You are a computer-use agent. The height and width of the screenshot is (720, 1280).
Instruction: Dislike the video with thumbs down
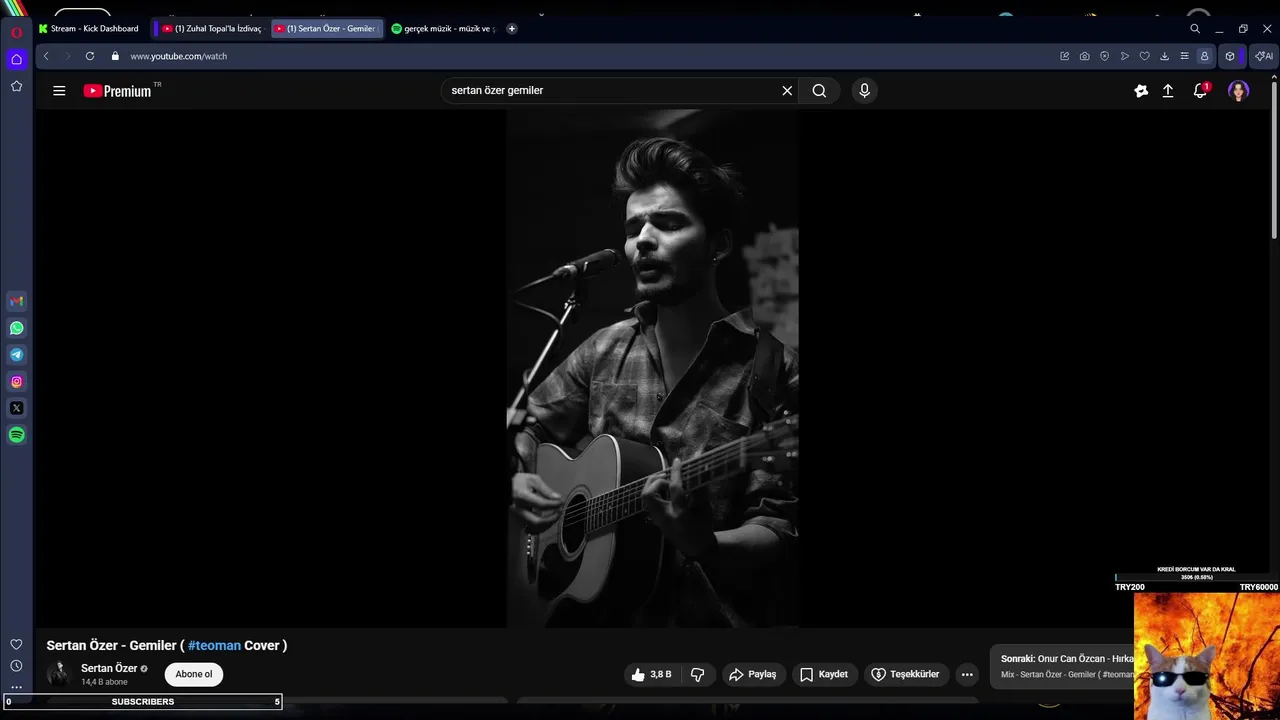click(698, 675)
